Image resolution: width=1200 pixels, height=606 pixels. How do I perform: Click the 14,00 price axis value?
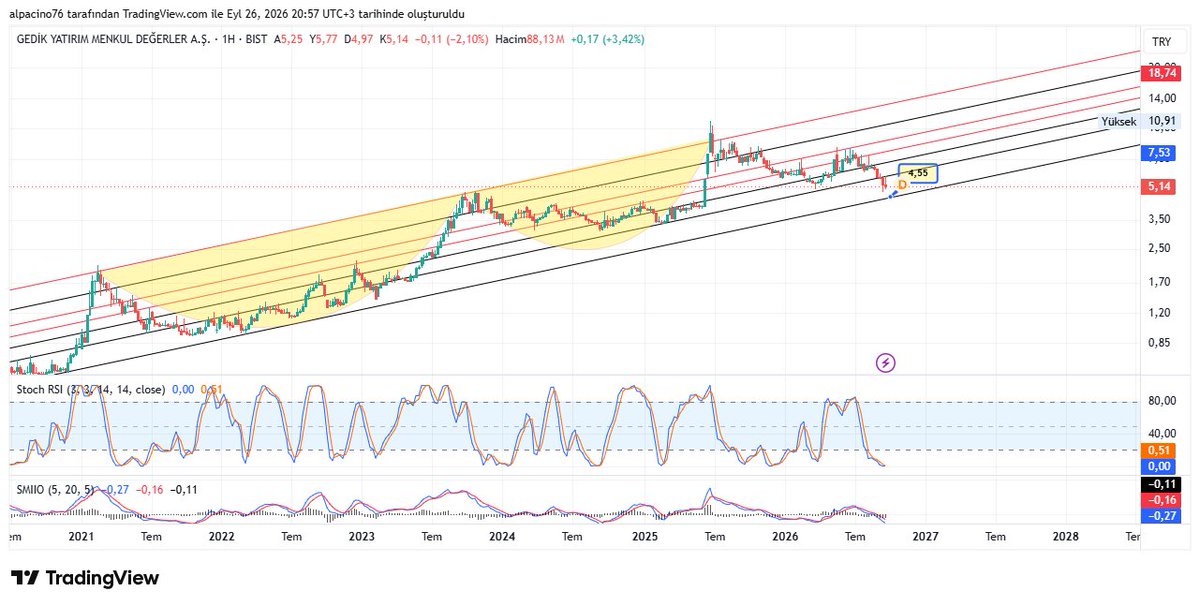[1161, 98]
